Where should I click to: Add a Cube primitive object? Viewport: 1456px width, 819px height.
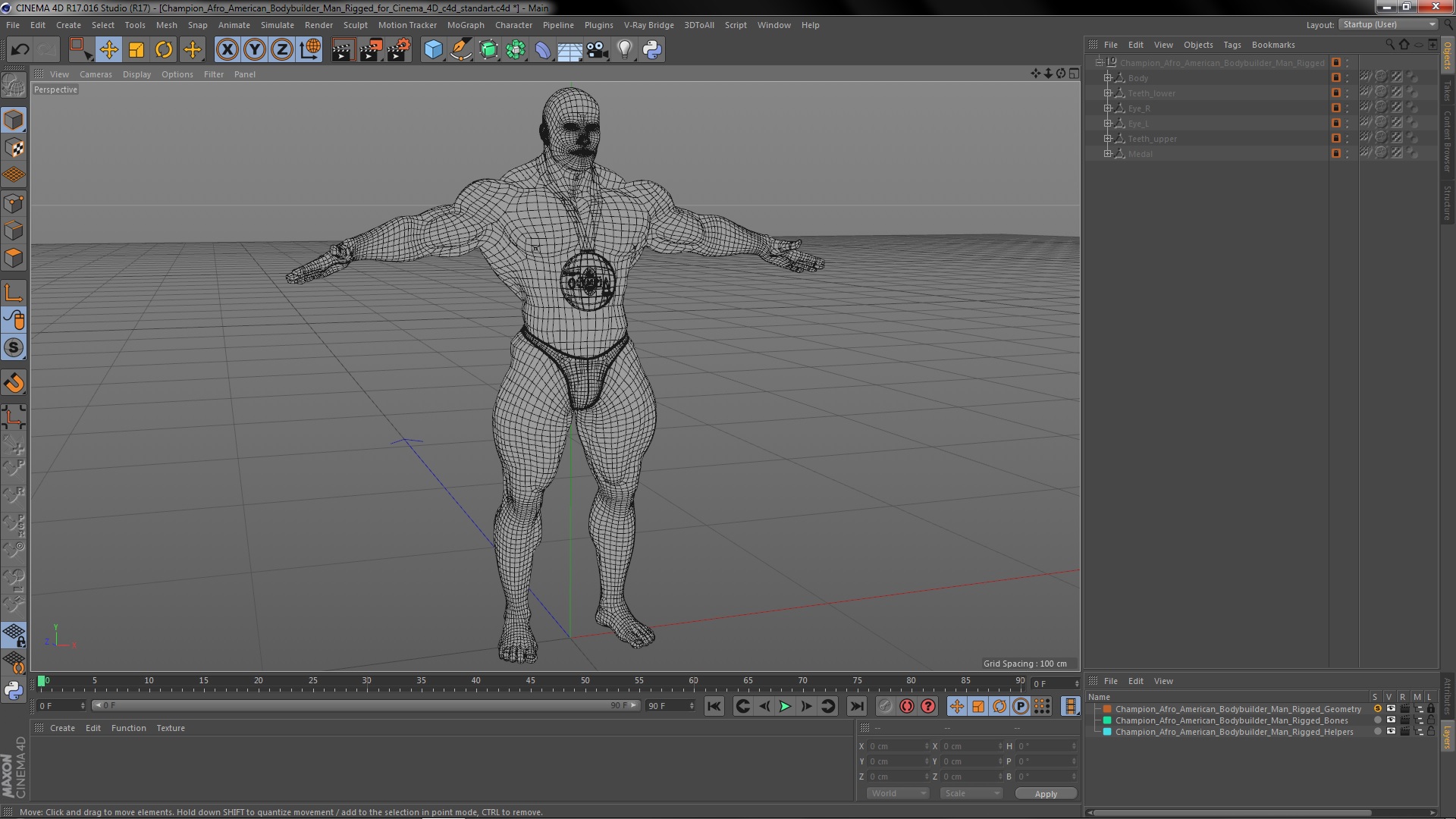[433, 50]
